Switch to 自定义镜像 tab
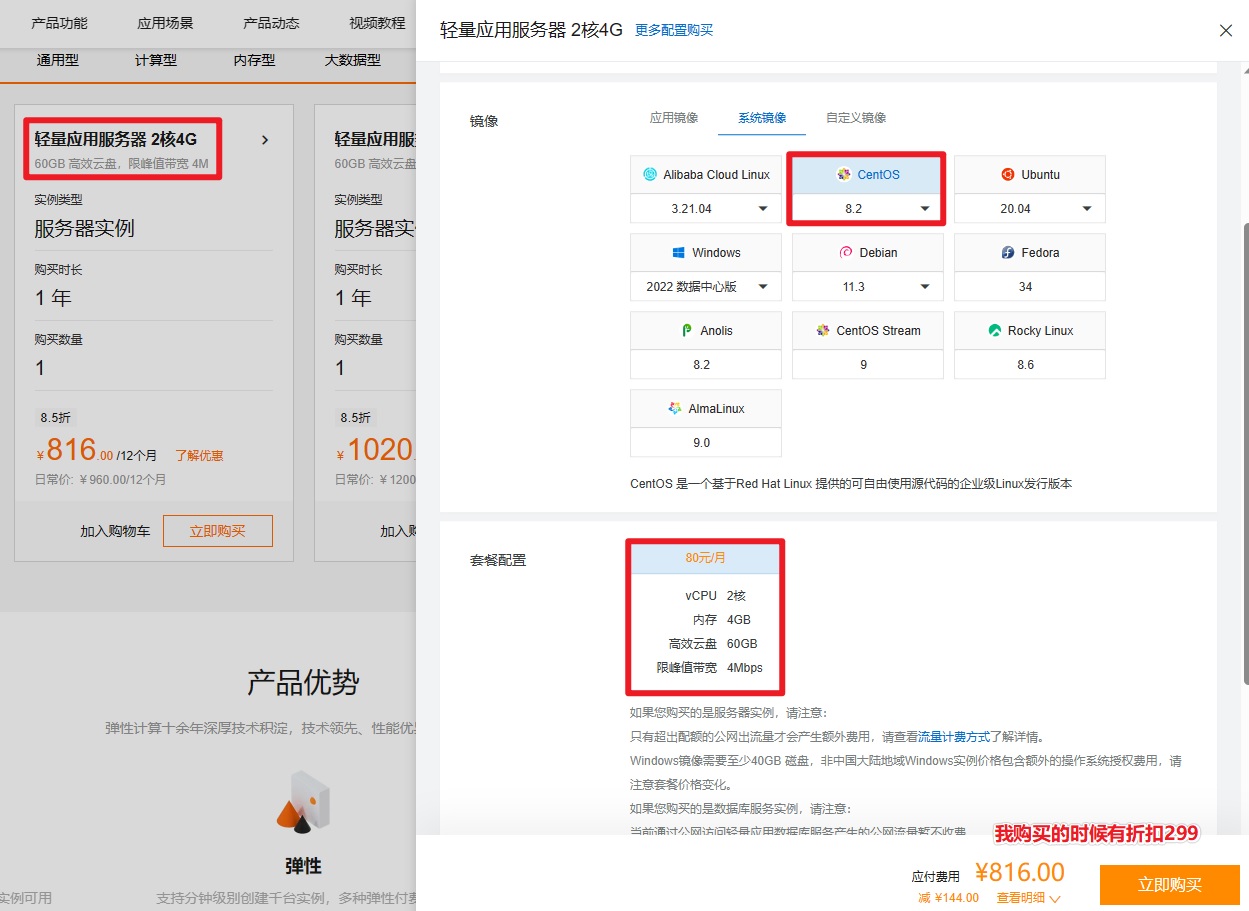Screen dimensions: 1249x911 coord(856,118)
